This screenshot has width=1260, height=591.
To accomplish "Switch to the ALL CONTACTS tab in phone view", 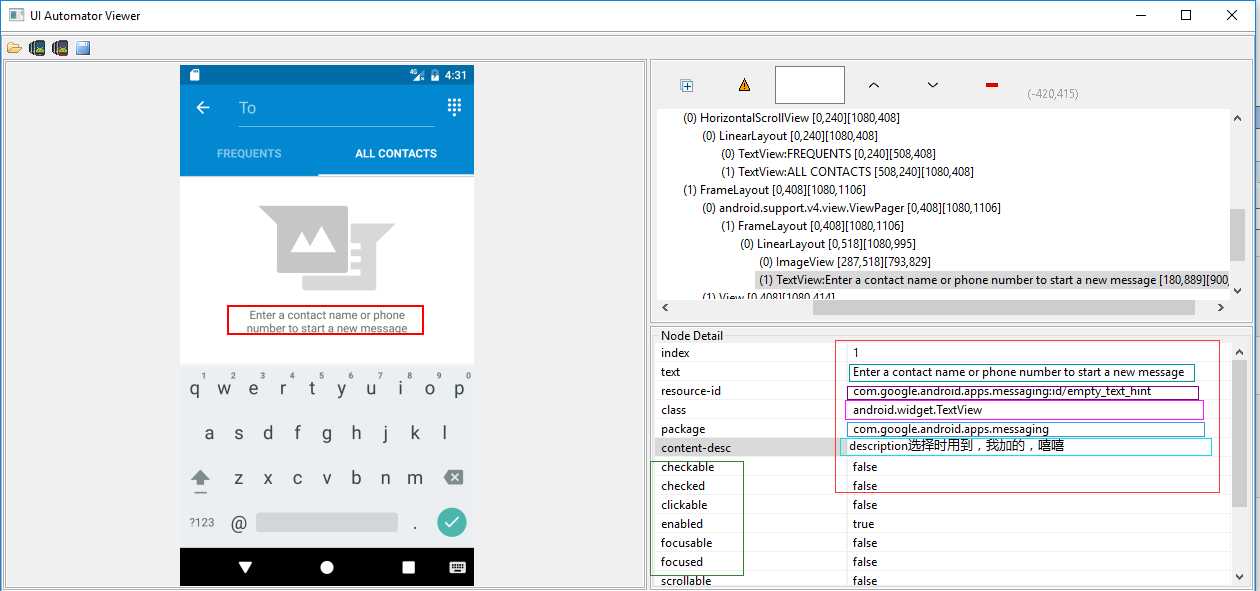I will coord(396,153).
